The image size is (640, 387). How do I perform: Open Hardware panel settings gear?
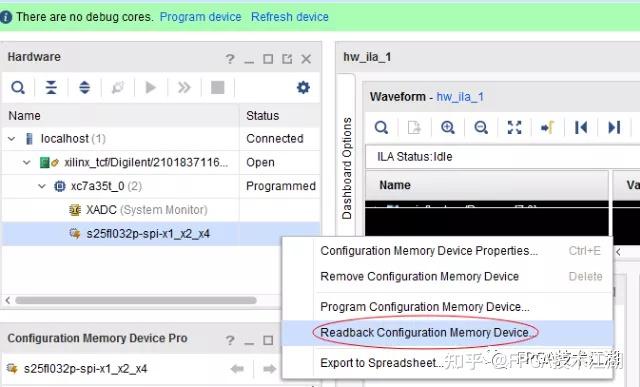[x=303, y=87]
